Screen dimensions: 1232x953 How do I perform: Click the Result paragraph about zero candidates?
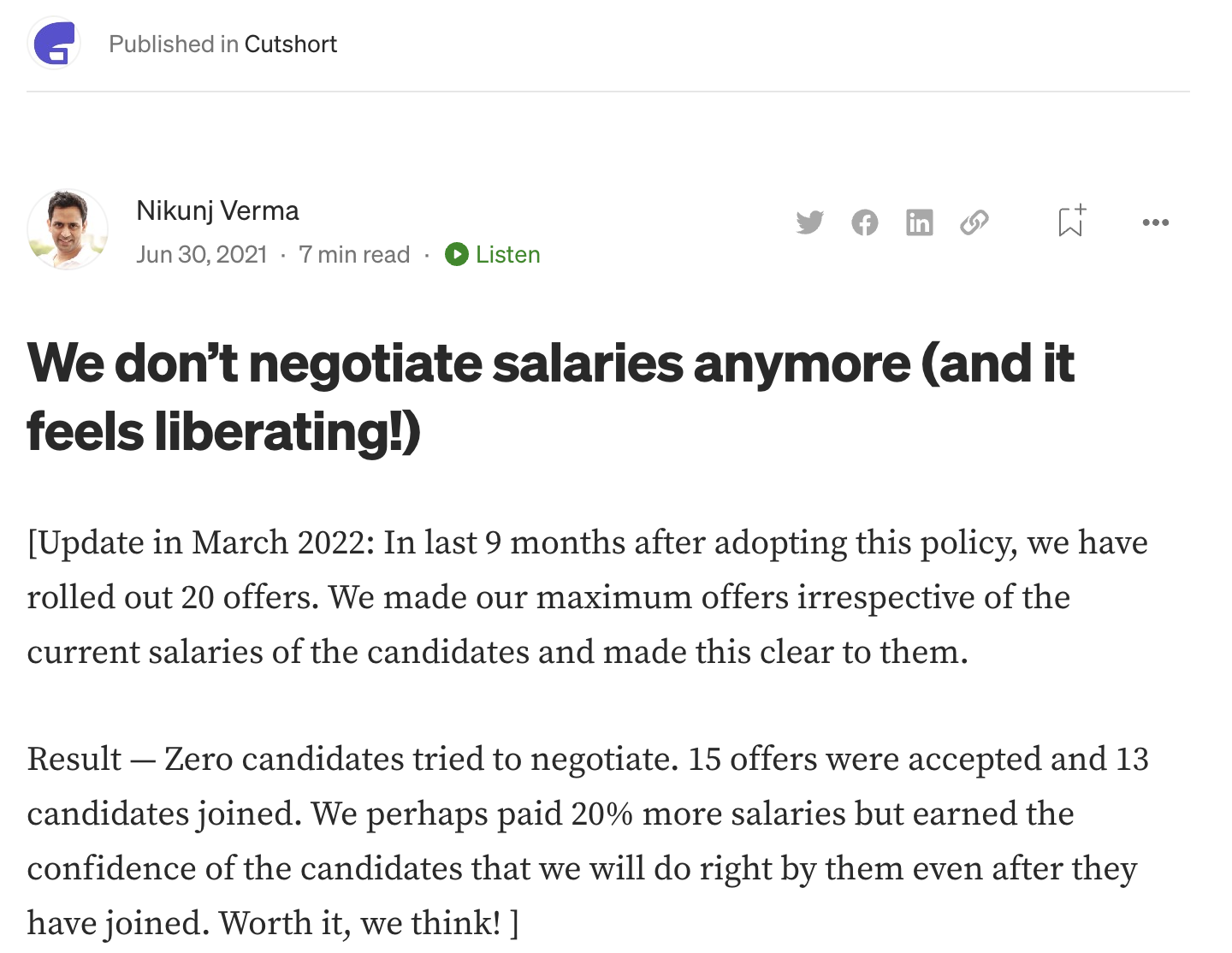coord(587,841)
